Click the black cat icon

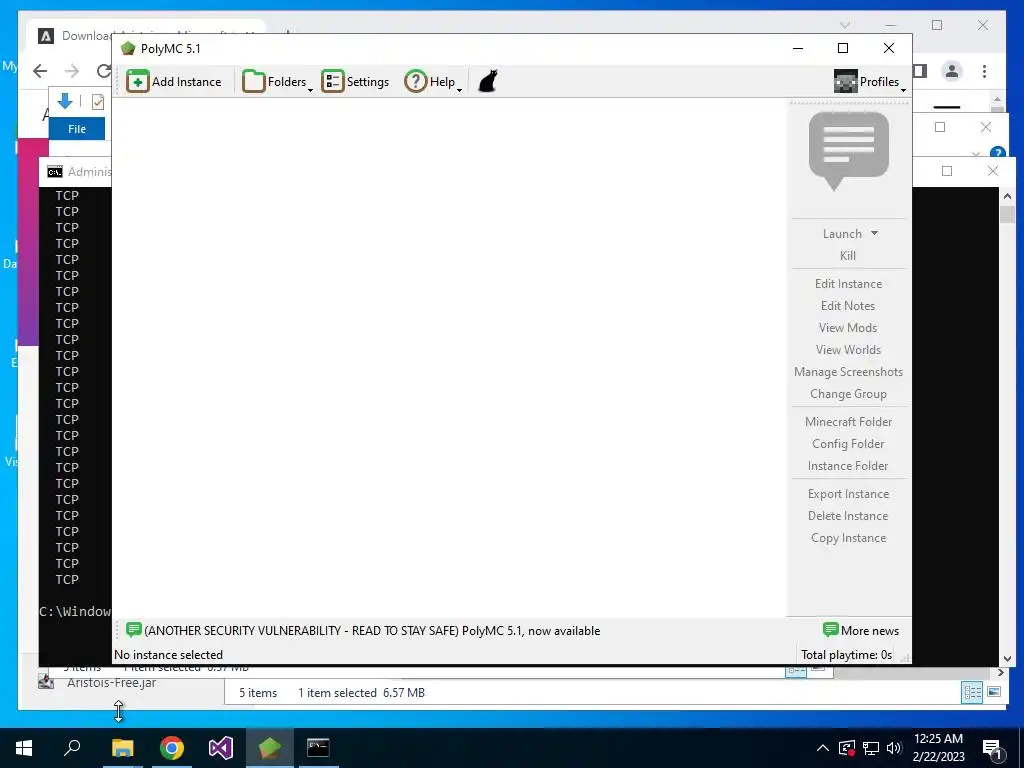tap(488, 82)
